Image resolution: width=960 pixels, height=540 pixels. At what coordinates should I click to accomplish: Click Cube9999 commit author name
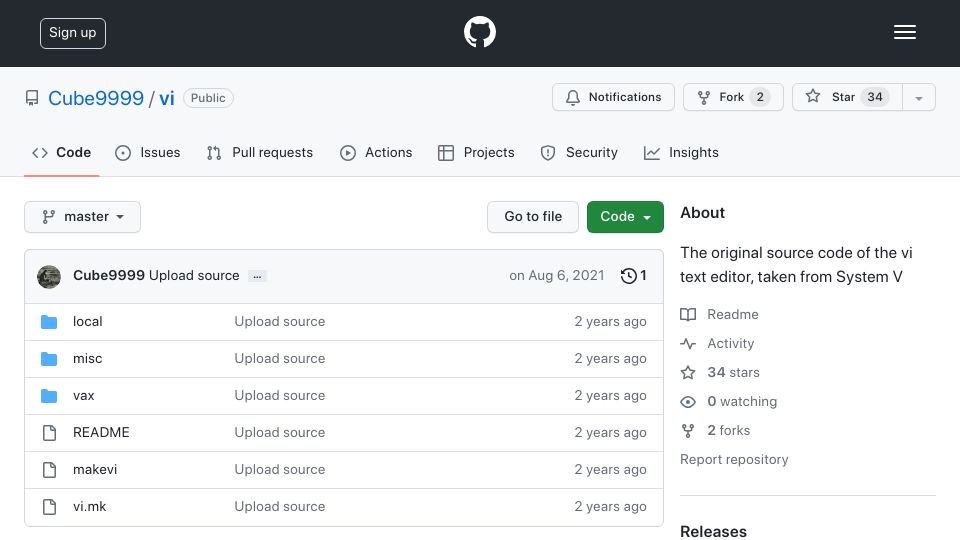coord(109,276)
